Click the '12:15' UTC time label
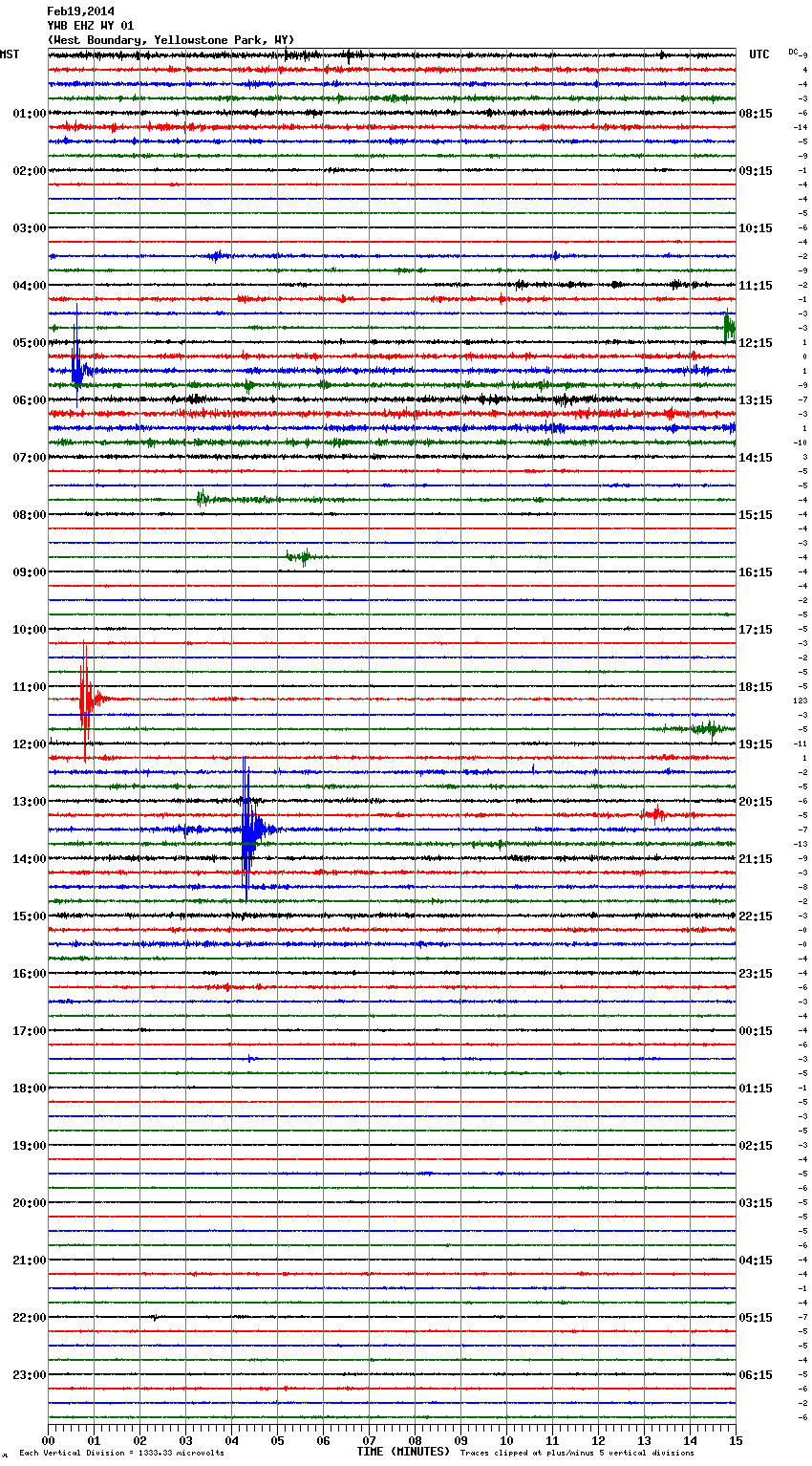 point(756,343)
